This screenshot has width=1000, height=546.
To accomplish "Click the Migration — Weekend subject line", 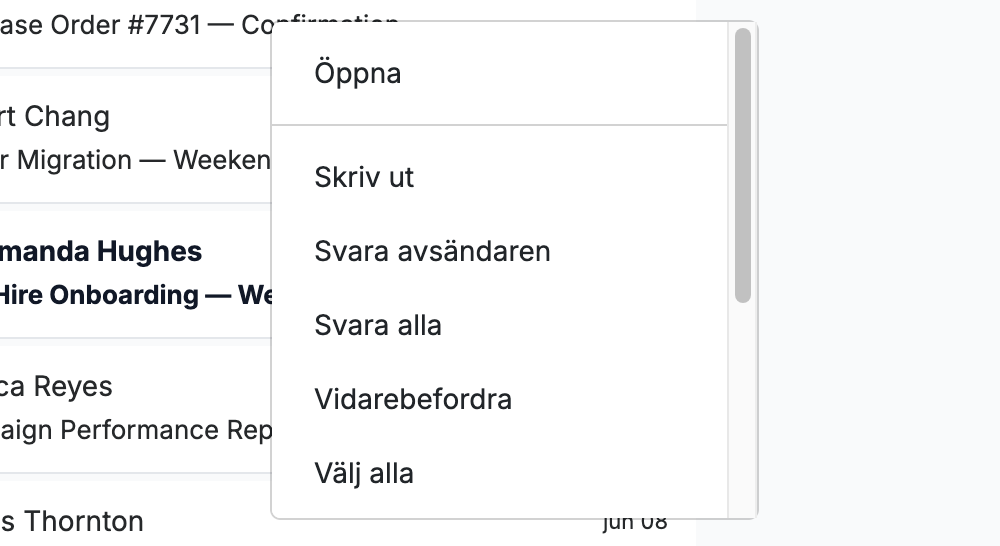I will (135, 160).
